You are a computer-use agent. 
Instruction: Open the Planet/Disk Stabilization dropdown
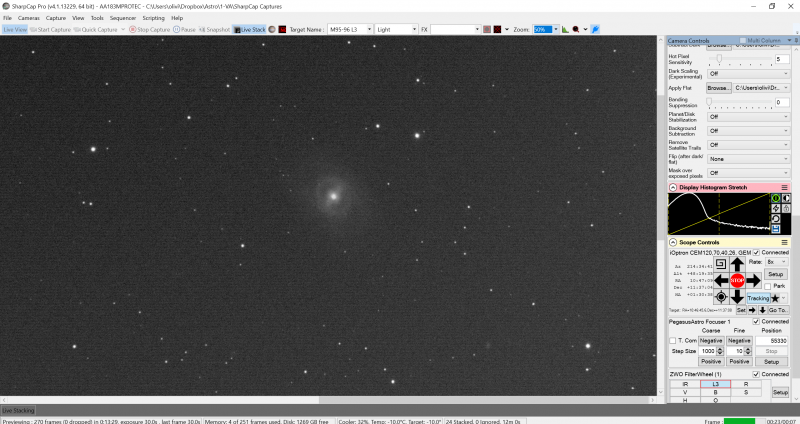pyautogui.click(x=748, y=117)
